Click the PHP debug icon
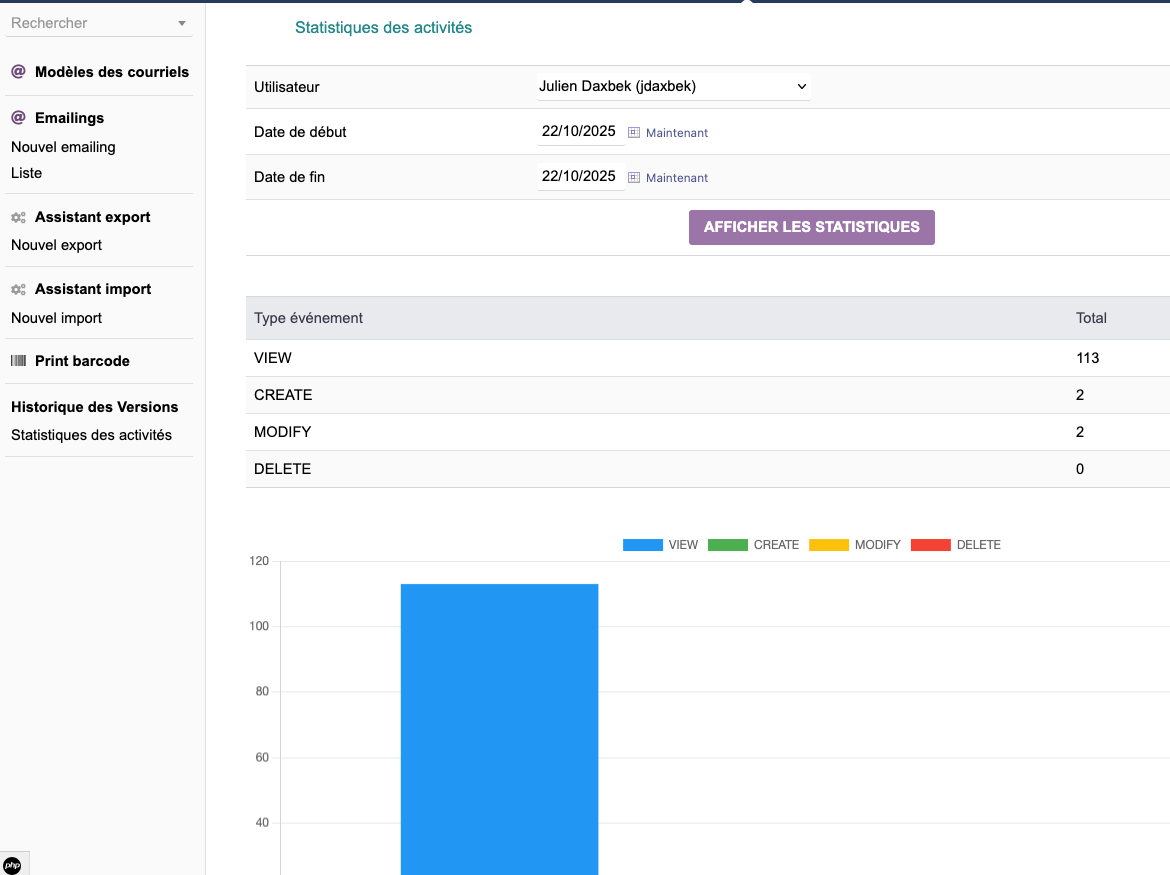 point(12,865)
